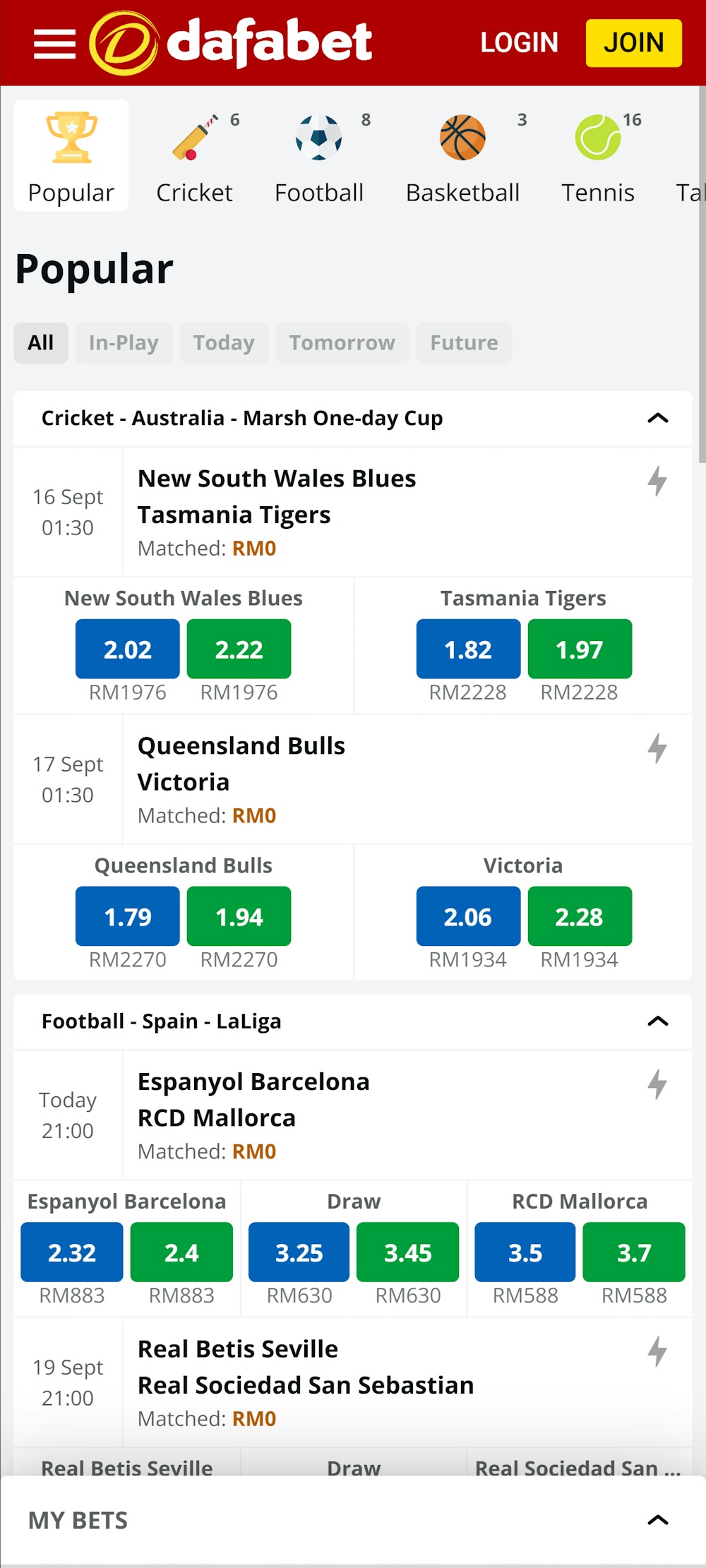Collapse the Football Spain LaLiga section
Viewport: 706px width, 1568px height.
[x=658, y=1021]
